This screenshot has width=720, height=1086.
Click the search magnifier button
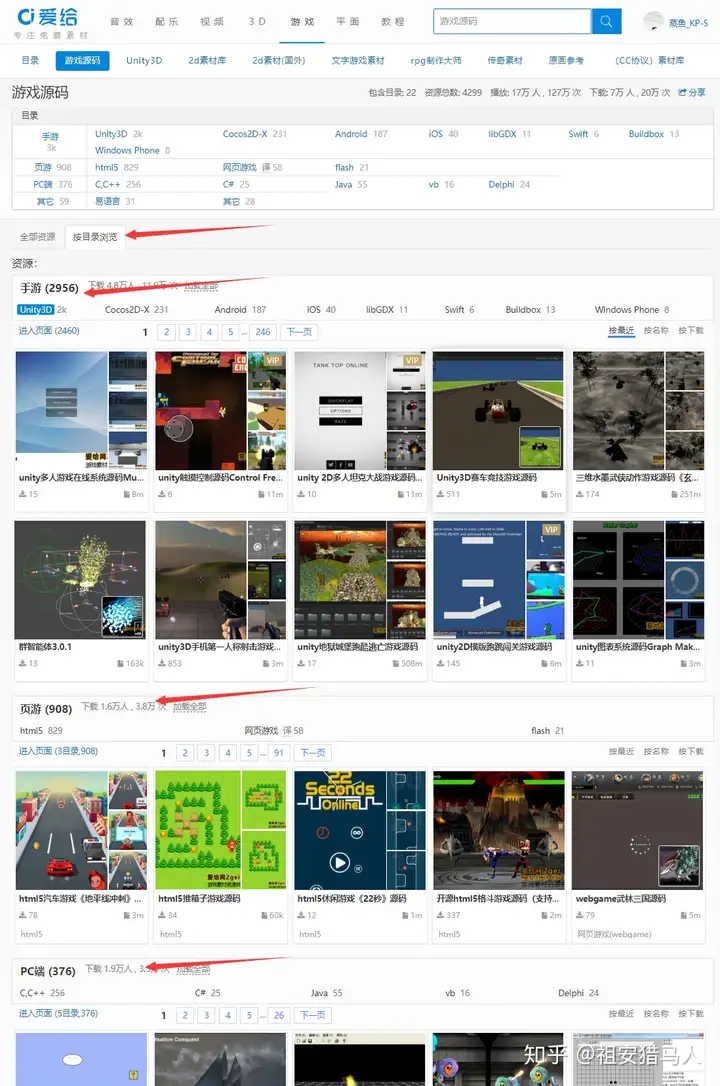click(606, 21)
